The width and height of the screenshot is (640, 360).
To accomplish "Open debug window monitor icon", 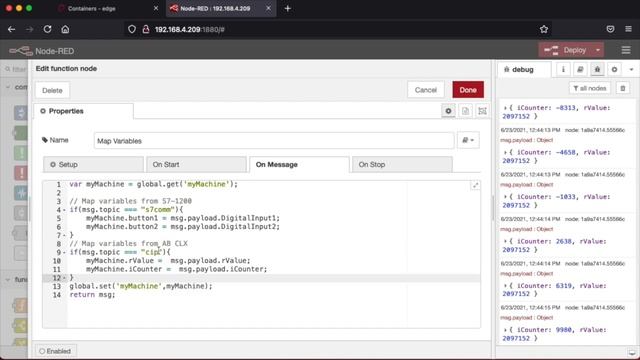I will [632, 352].
